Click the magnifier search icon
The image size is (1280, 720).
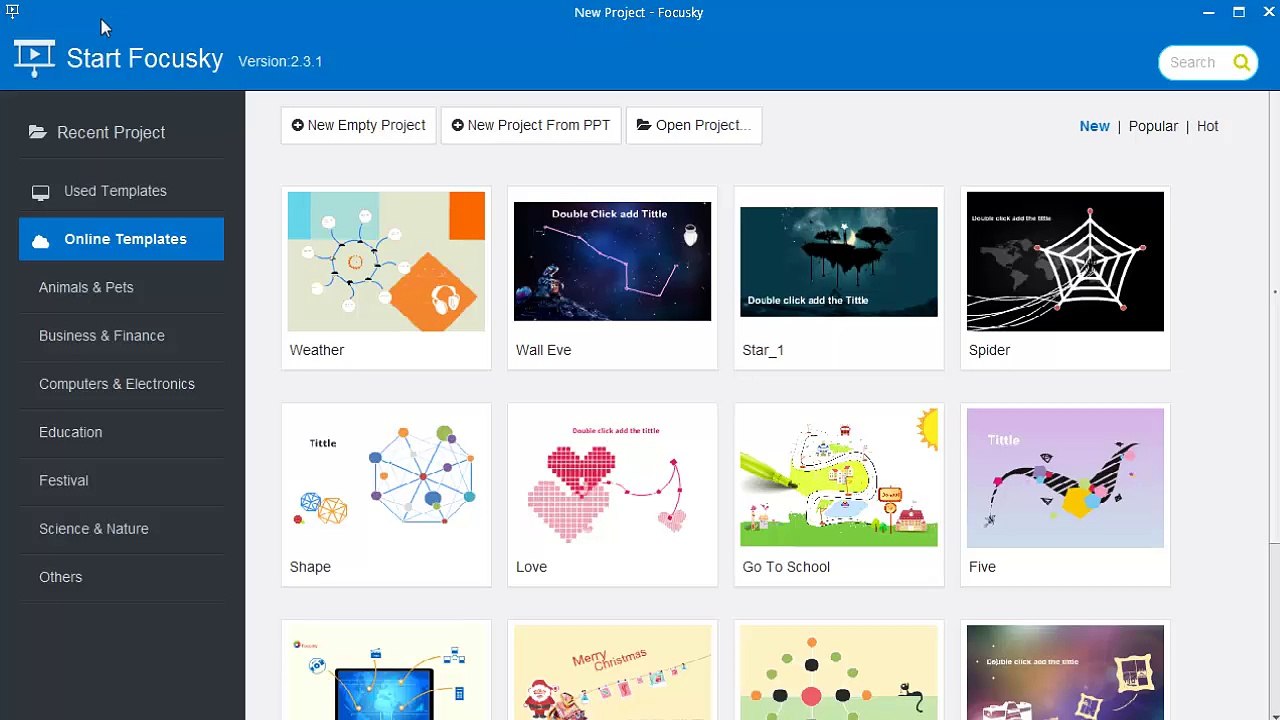tap(1241, 62)
